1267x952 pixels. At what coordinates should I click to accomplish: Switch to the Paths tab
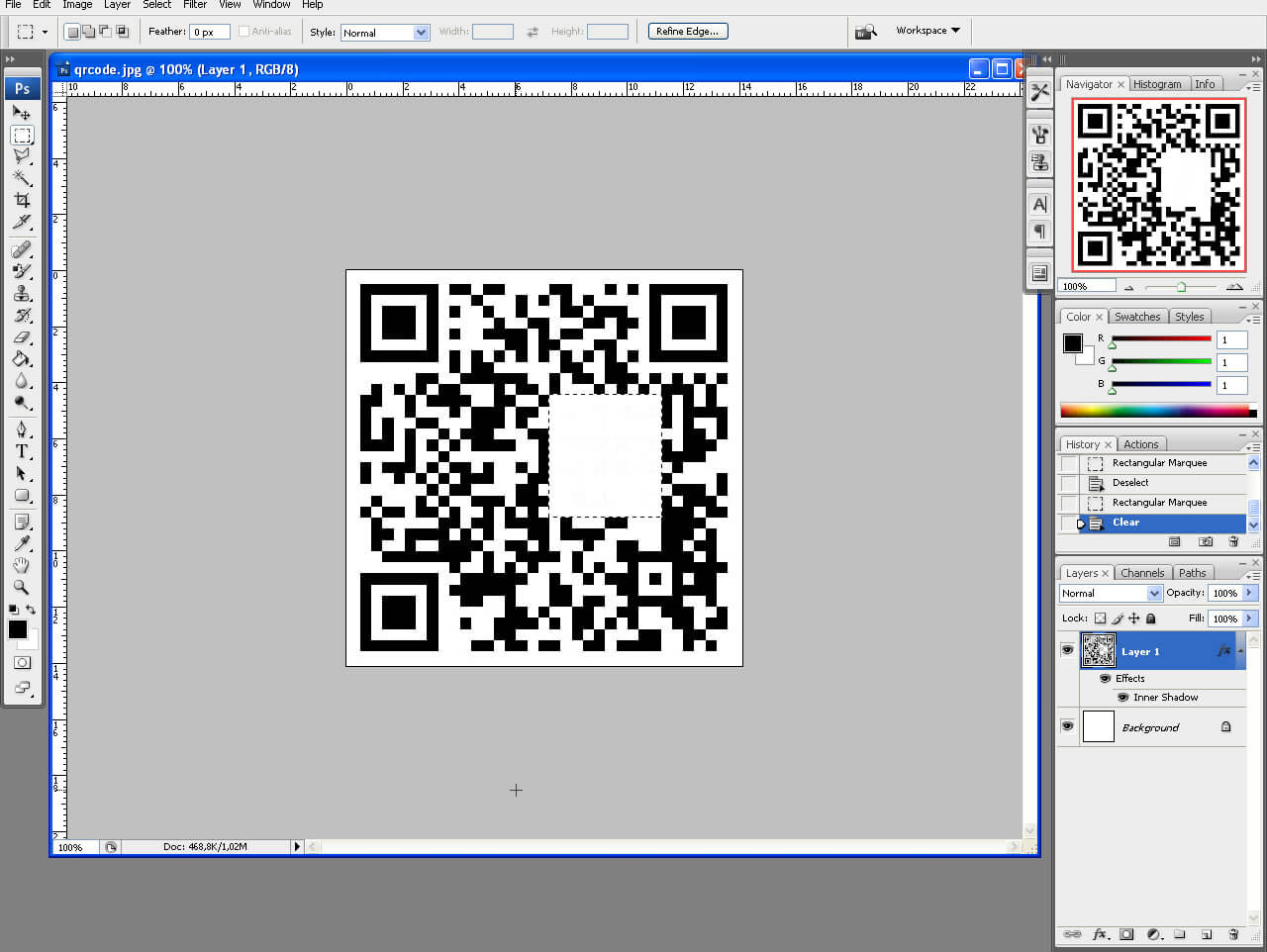(x=1192, y=573)
